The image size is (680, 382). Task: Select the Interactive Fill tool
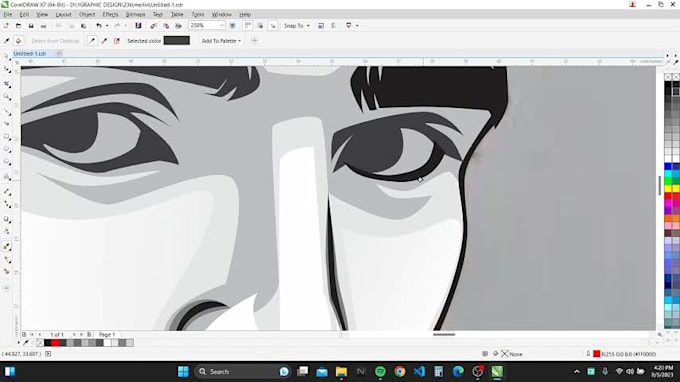pyautogui.click(x=7, y=259)
